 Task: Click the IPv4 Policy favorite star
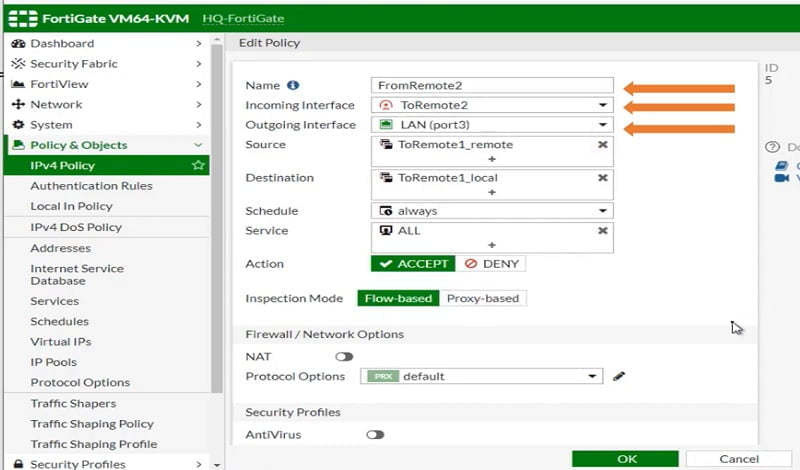pos(198,165)
